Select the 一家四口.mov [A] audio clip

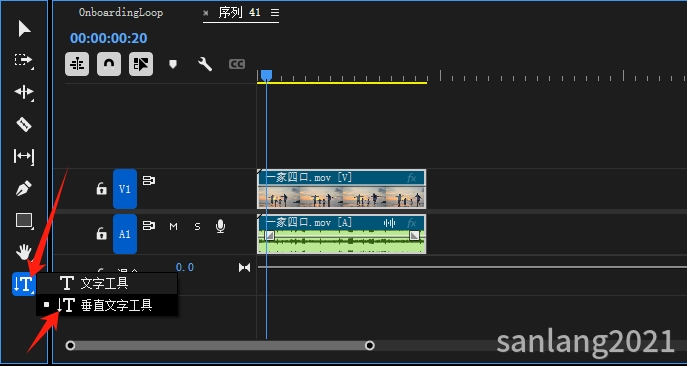341,234
